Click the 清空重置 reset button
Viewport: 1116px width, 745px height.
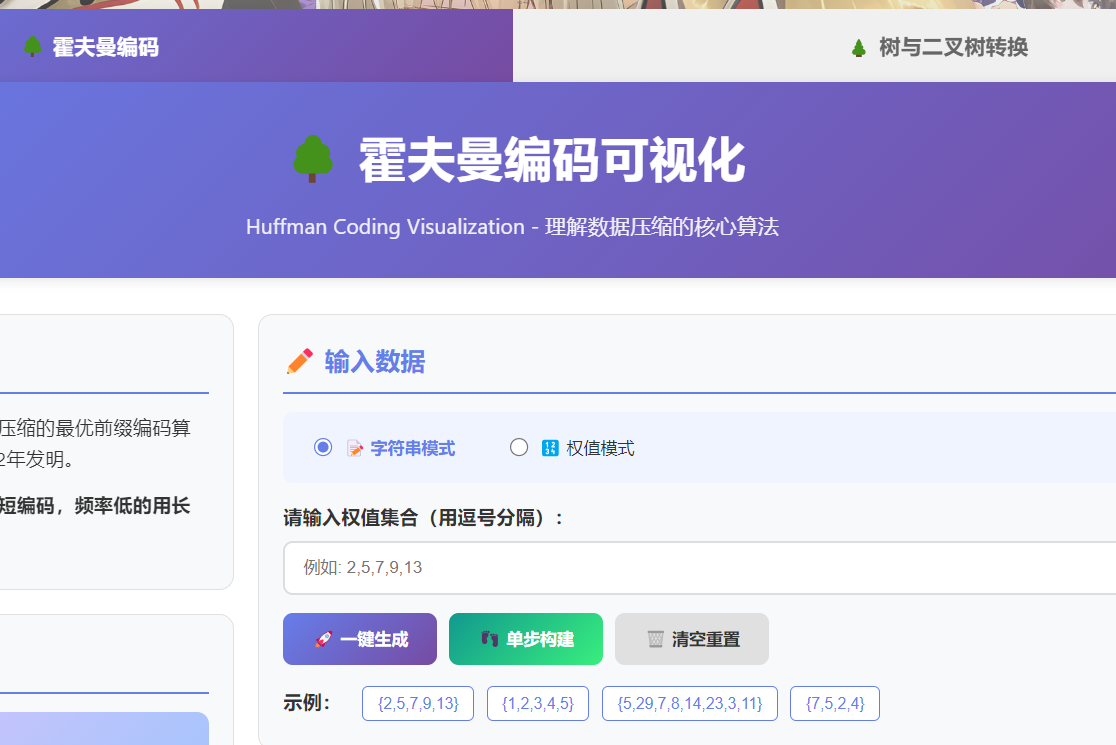pos(691,639)
